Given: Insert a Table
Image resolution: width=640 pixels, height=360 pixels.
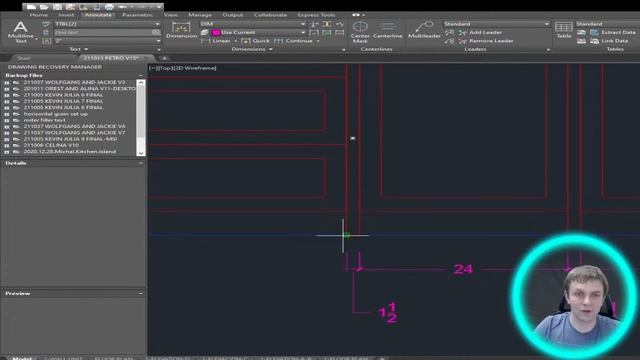Looking at the screenshot, I should 564,30.
